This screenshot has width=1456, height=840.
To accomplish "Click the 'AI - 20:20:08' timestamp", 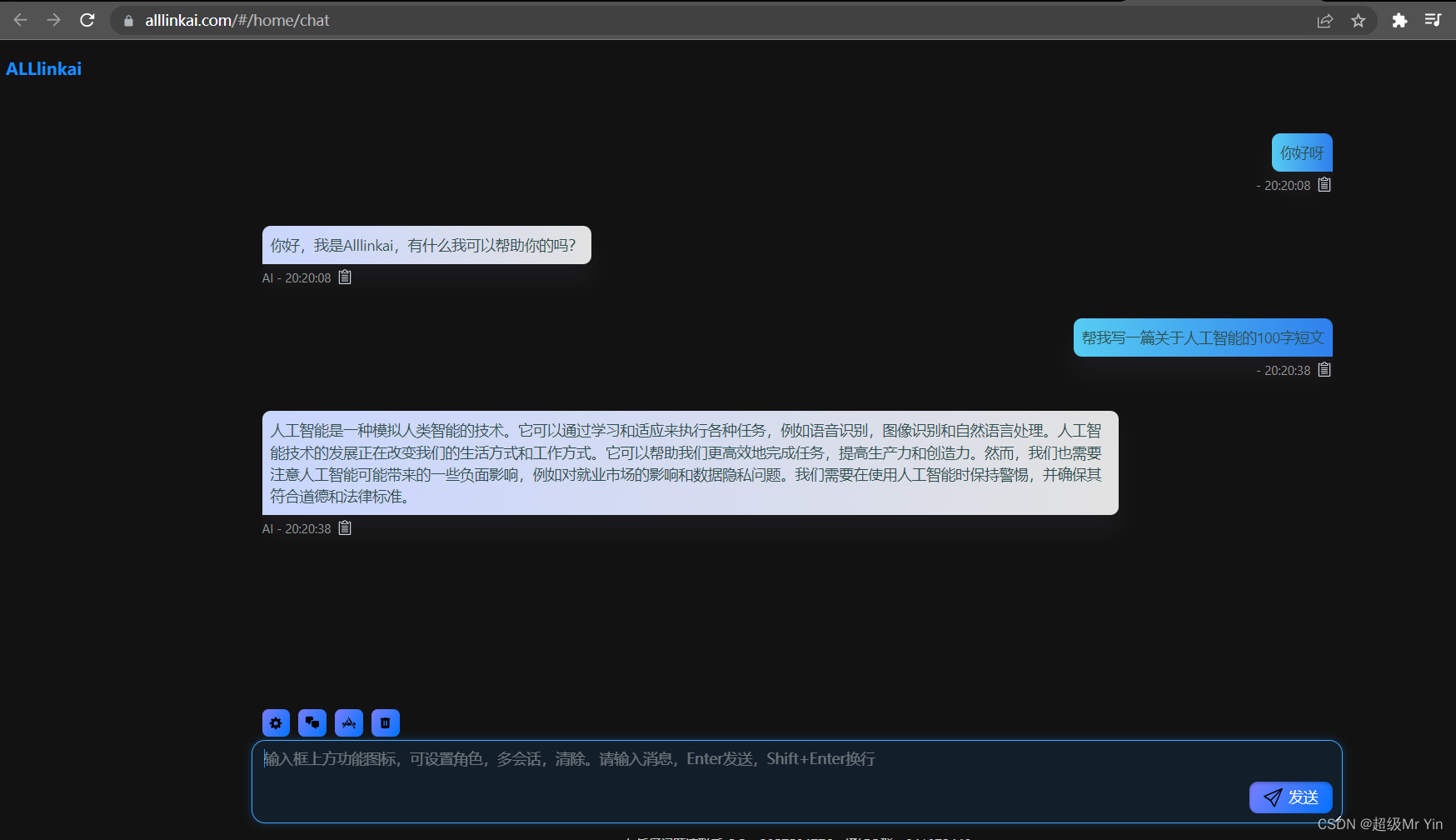I will (x=297, y=278).
